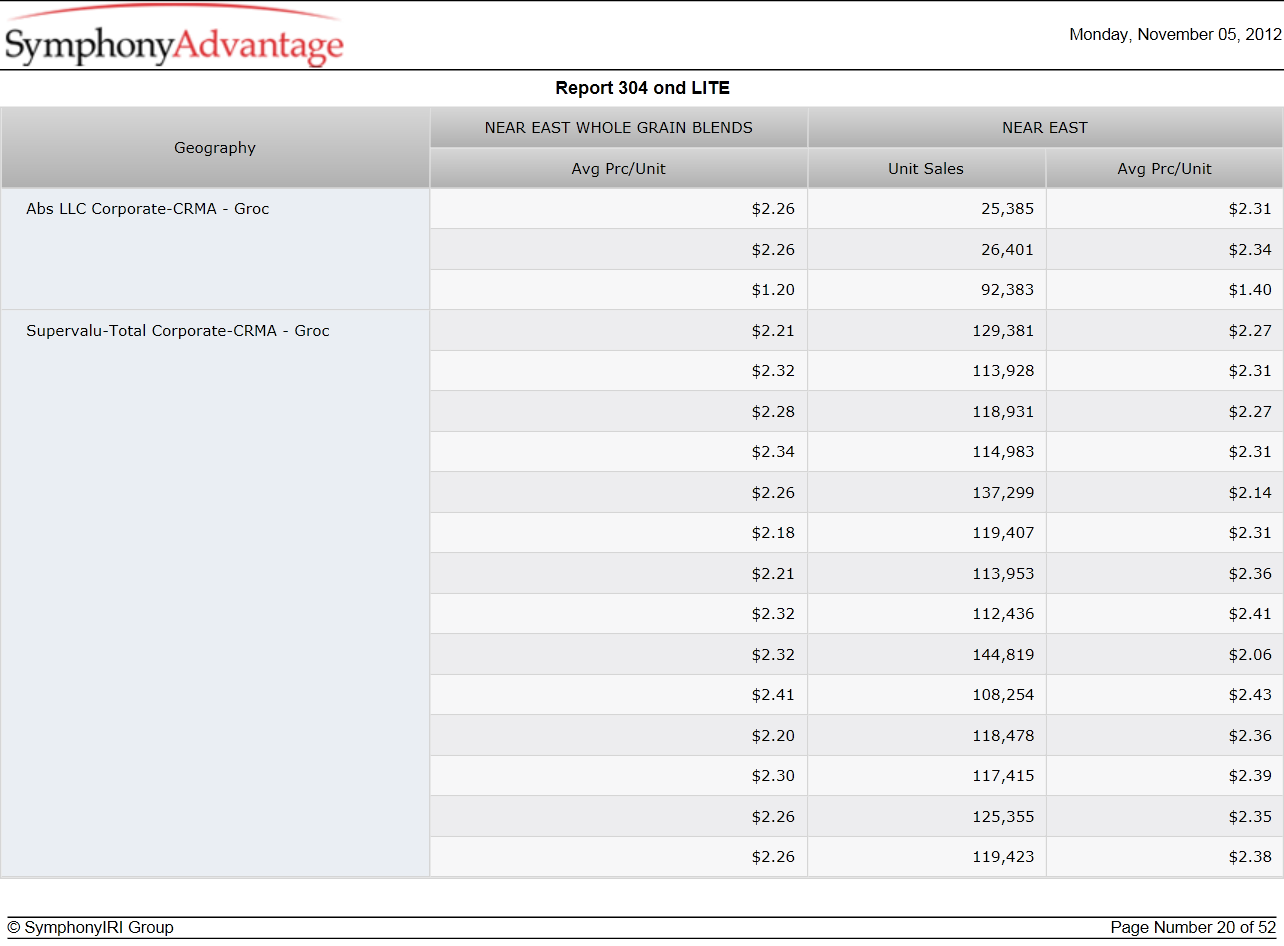Click the SymphonyAdvantage logo

[x=174, y=38]
